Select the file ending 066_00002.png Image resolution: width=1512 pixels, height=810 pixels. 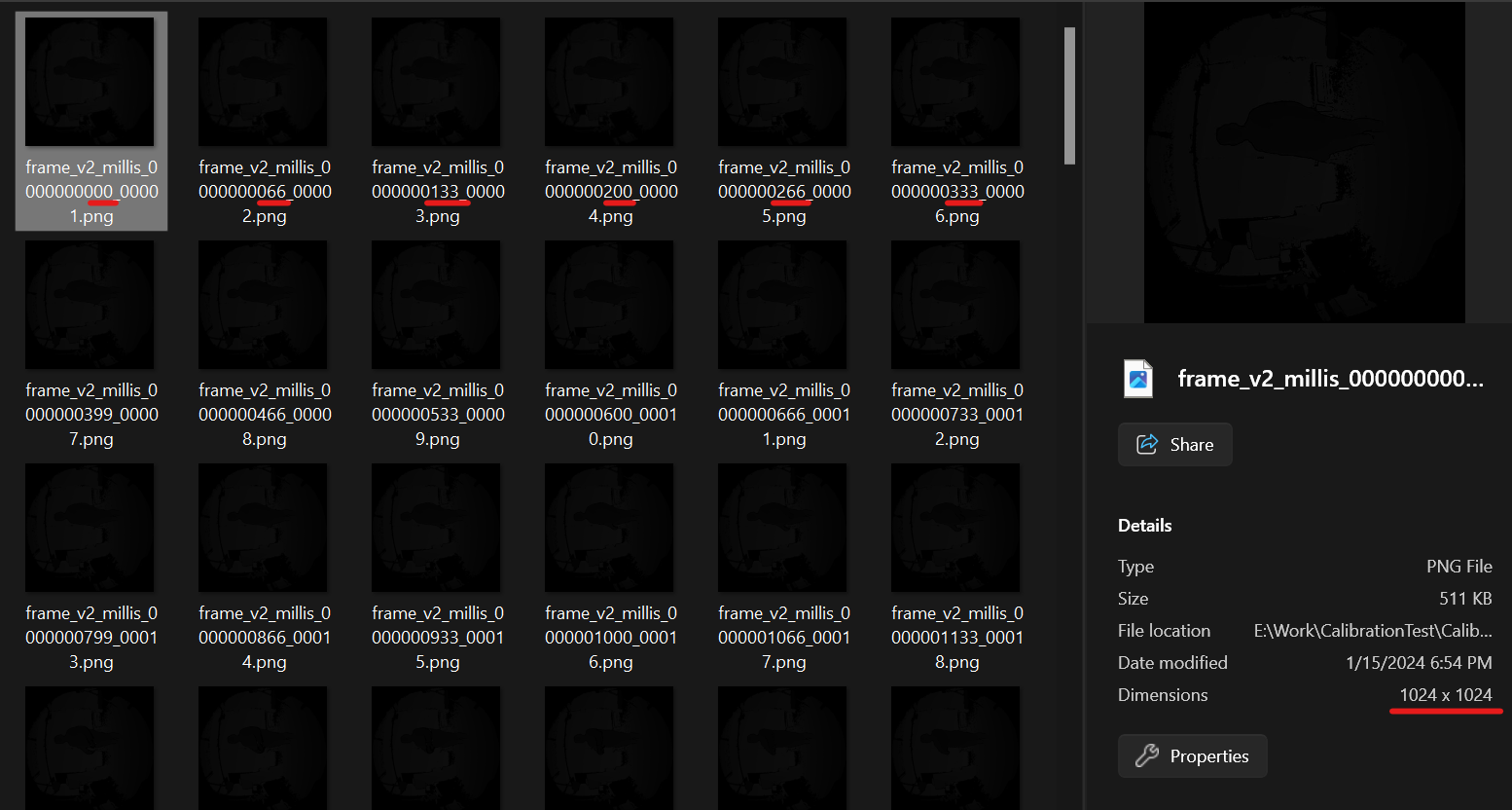(263, 83)
